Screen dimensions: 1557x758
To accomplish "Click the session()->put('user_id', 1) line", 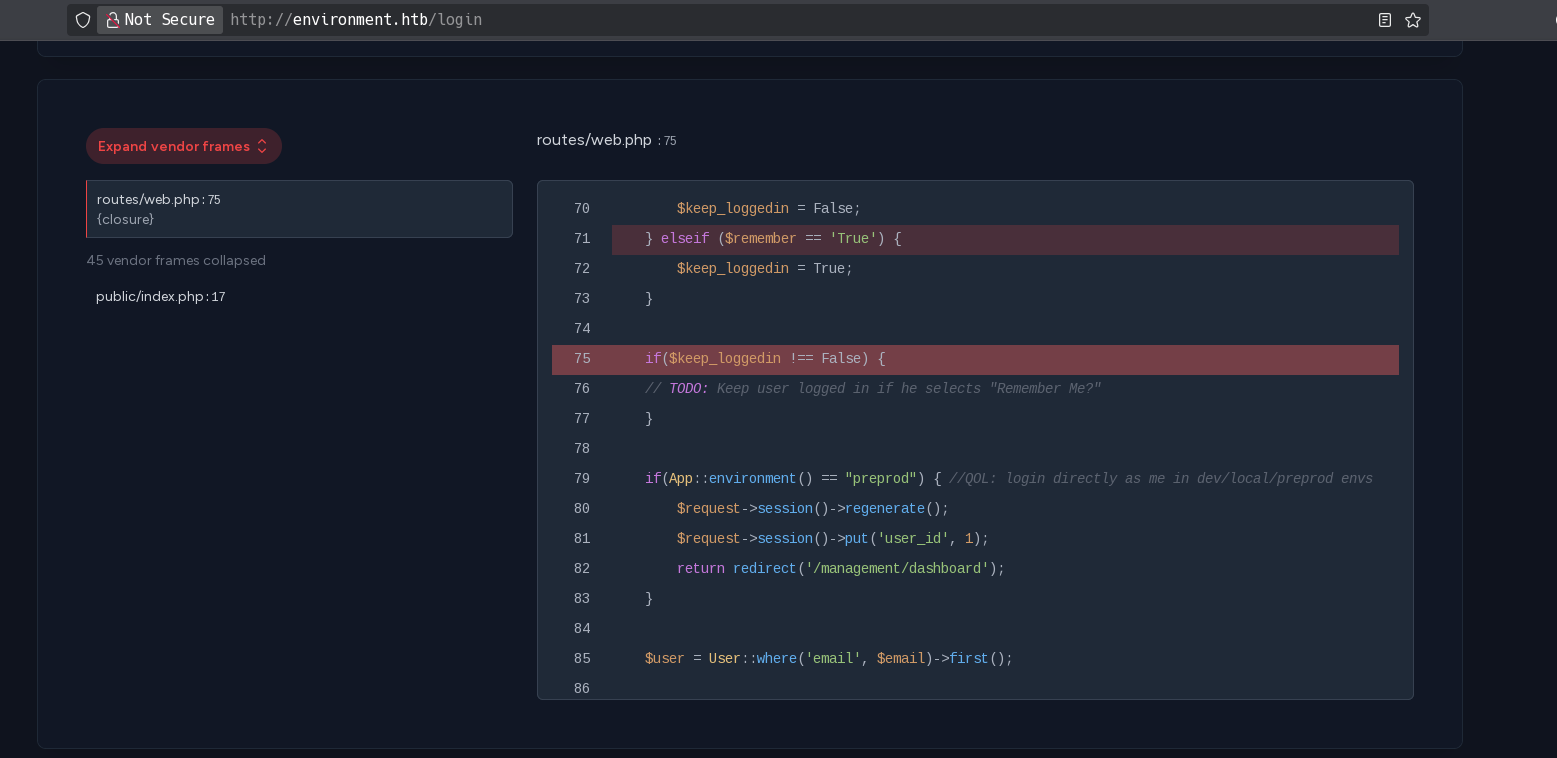I will click(x=833, y=539).
